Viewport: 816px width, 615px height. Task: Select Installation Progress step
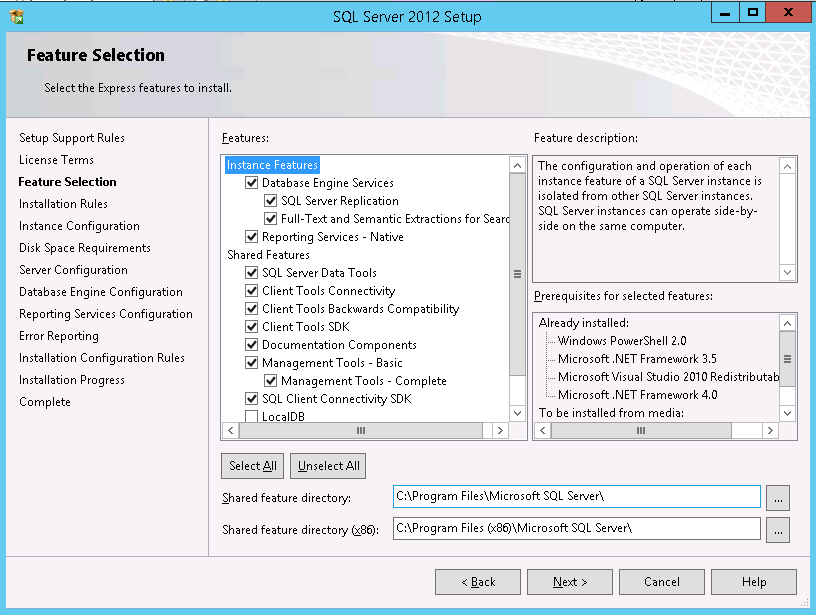(x=72, y=380)
